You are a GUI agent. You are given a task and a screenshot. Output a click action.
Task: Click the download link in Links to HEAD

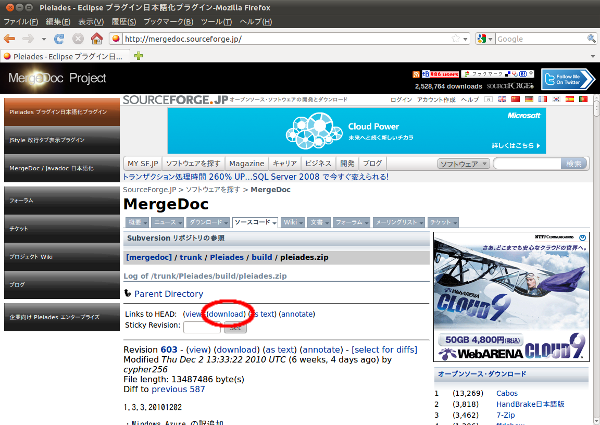(x=226, y=314)
